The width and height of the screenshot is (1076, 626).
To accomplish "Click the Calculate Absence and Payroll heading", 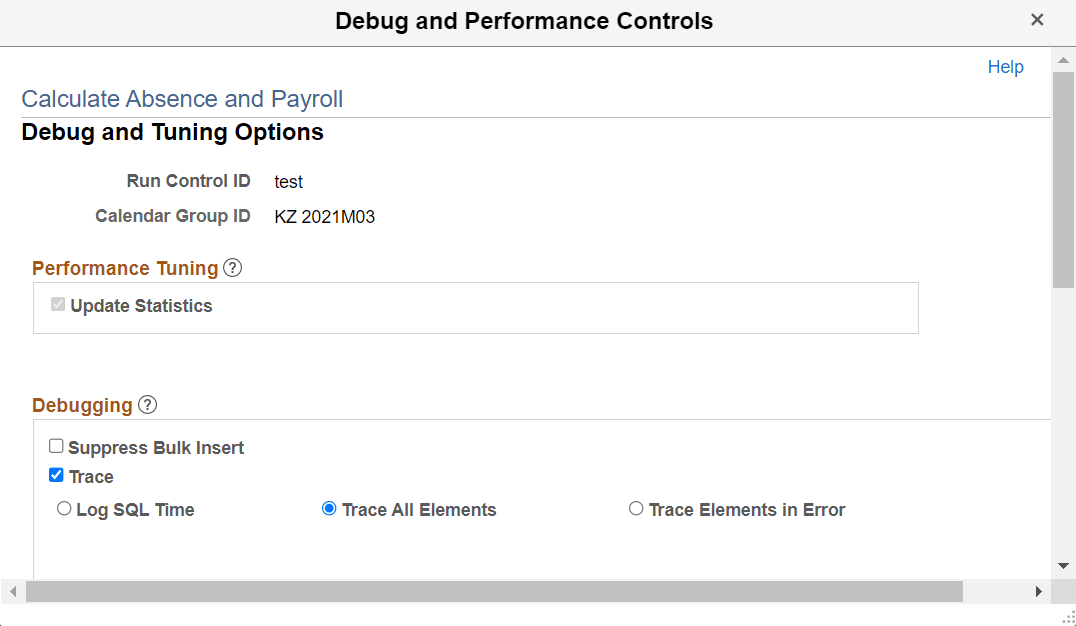I will click(182, 98).
